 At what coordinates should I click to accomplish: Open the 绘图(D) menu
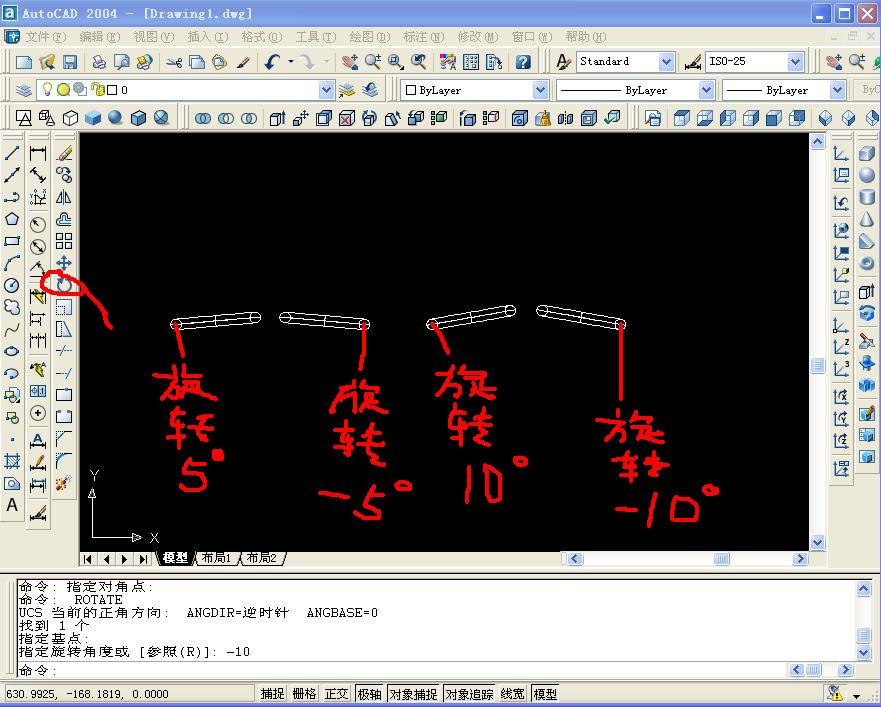point(369,37)
